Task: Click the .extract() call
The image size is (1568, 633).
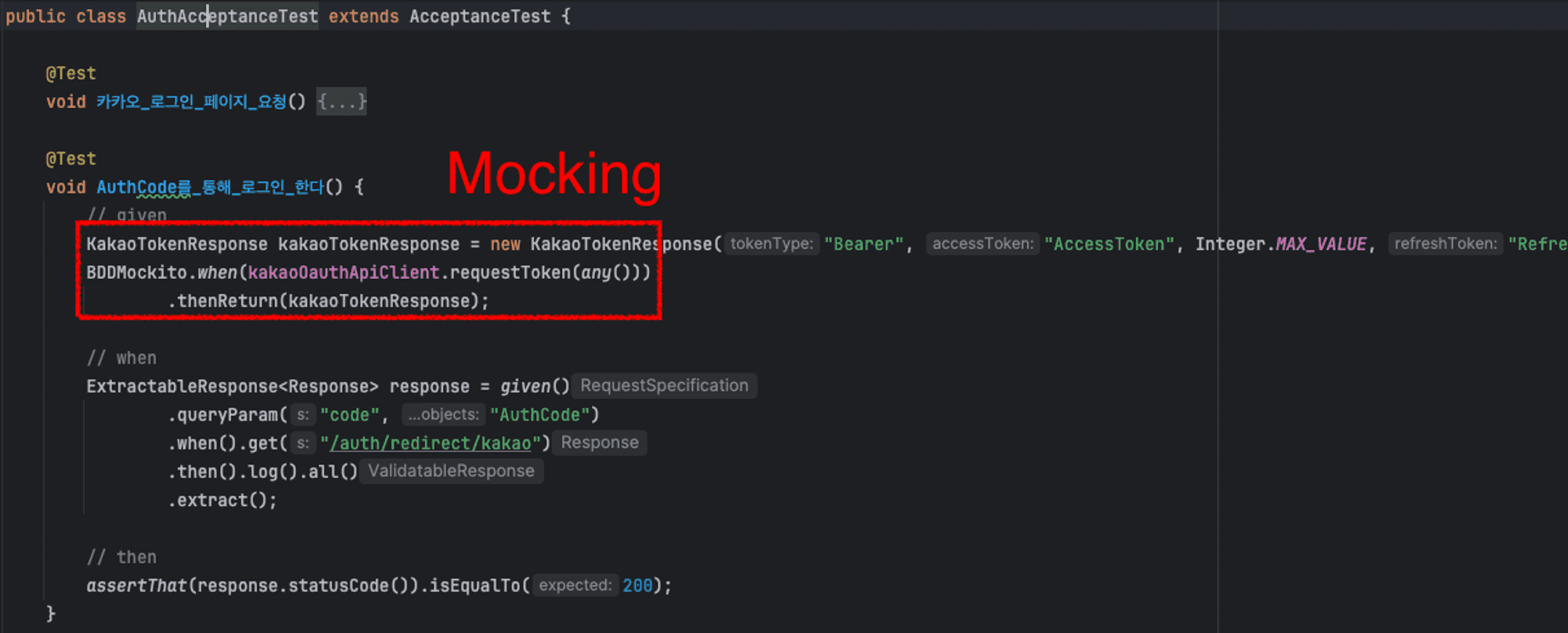Action: pos(222,501)
